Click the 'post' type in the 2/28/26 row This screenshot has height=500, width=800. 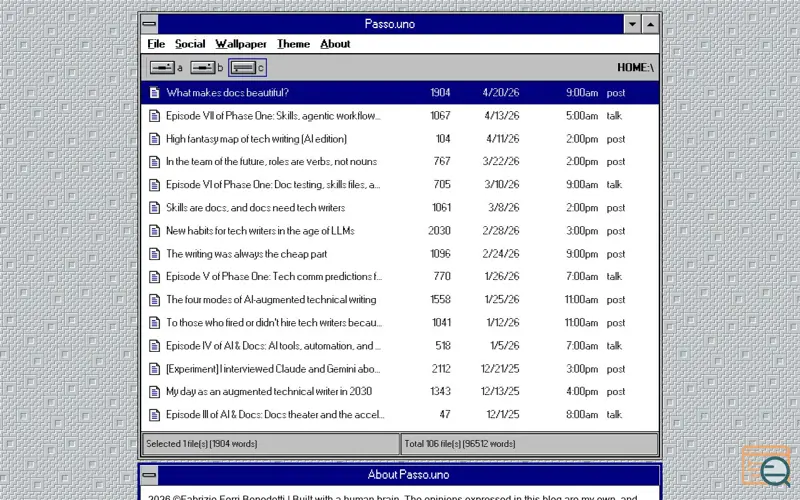pyautogui.click(x=616, y=231)
